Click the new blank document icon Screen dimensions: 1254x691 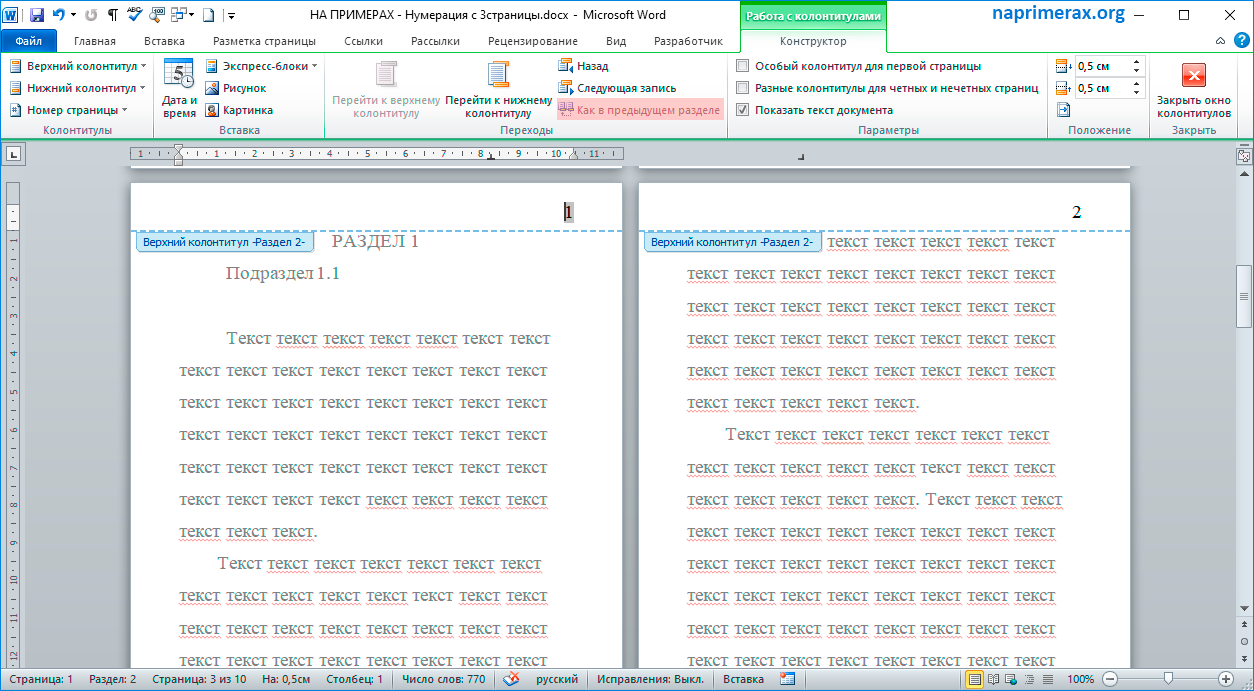[x=208, y=15]
